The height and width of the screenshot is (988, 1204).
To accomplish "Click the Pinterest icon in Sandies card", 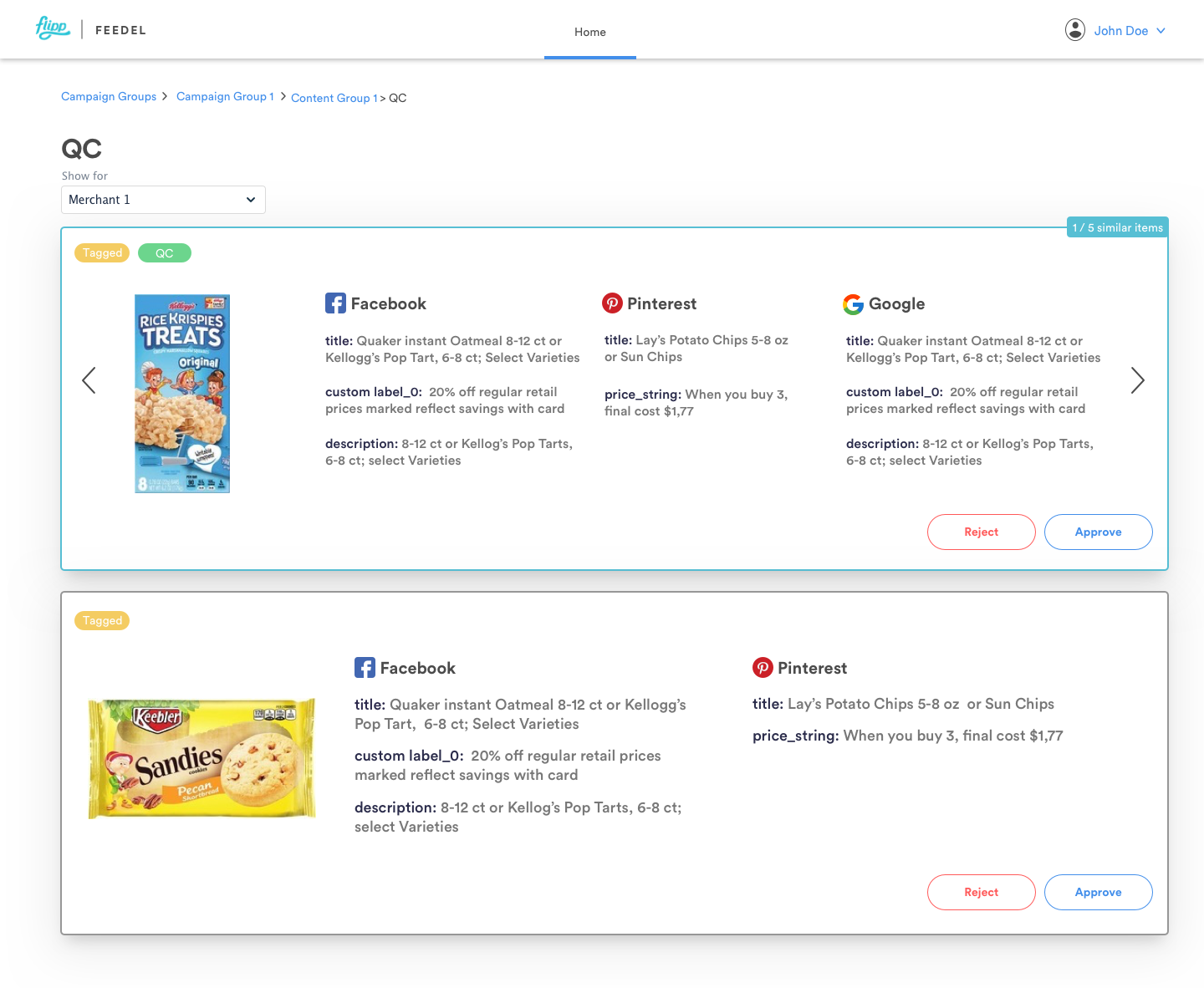I will tap(763, 668).
